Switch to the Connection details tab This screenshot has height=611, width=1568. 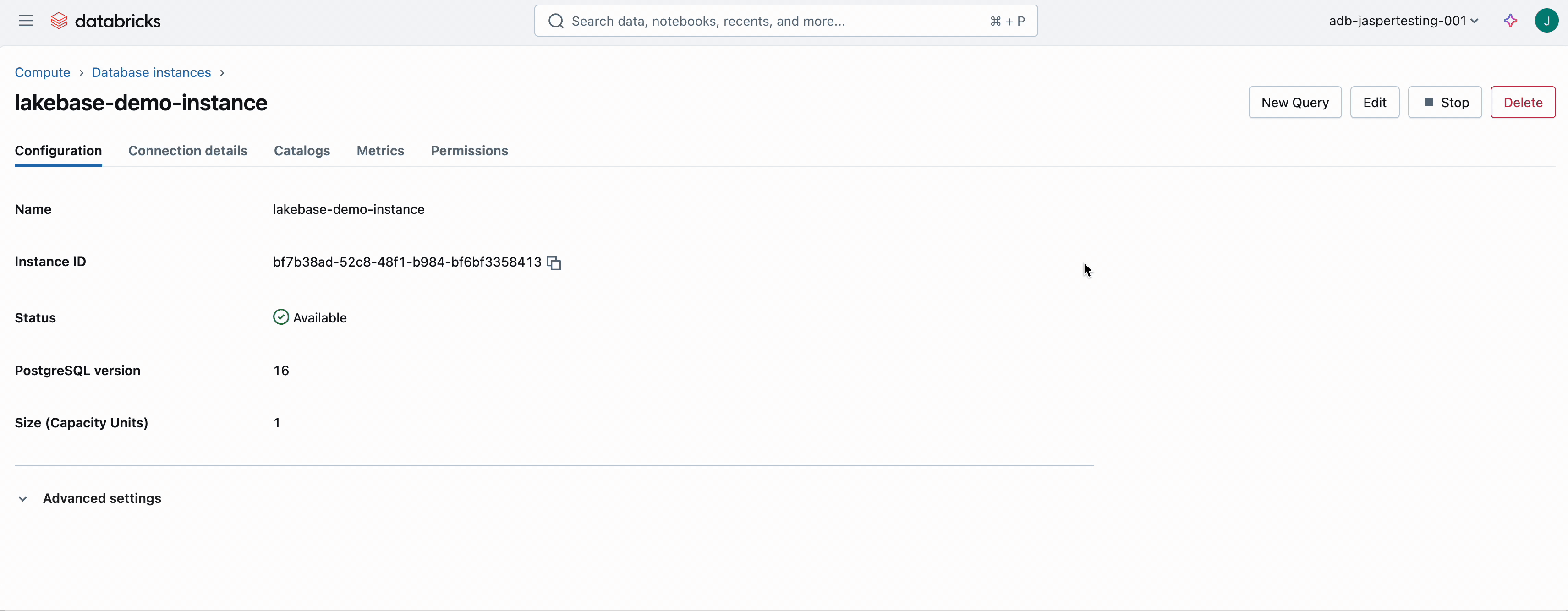(x=187, y=150)
